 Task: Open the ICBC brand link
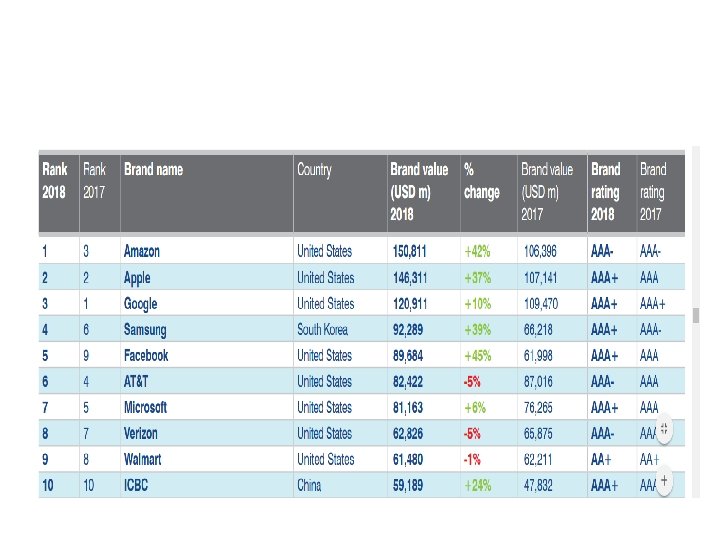click(x=136, y=485)
